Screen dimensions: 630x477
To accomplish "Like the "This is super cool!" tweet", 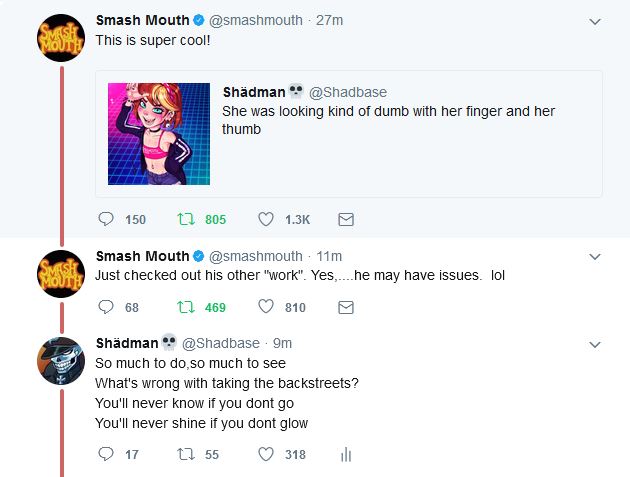I will (x=266, y=219).
